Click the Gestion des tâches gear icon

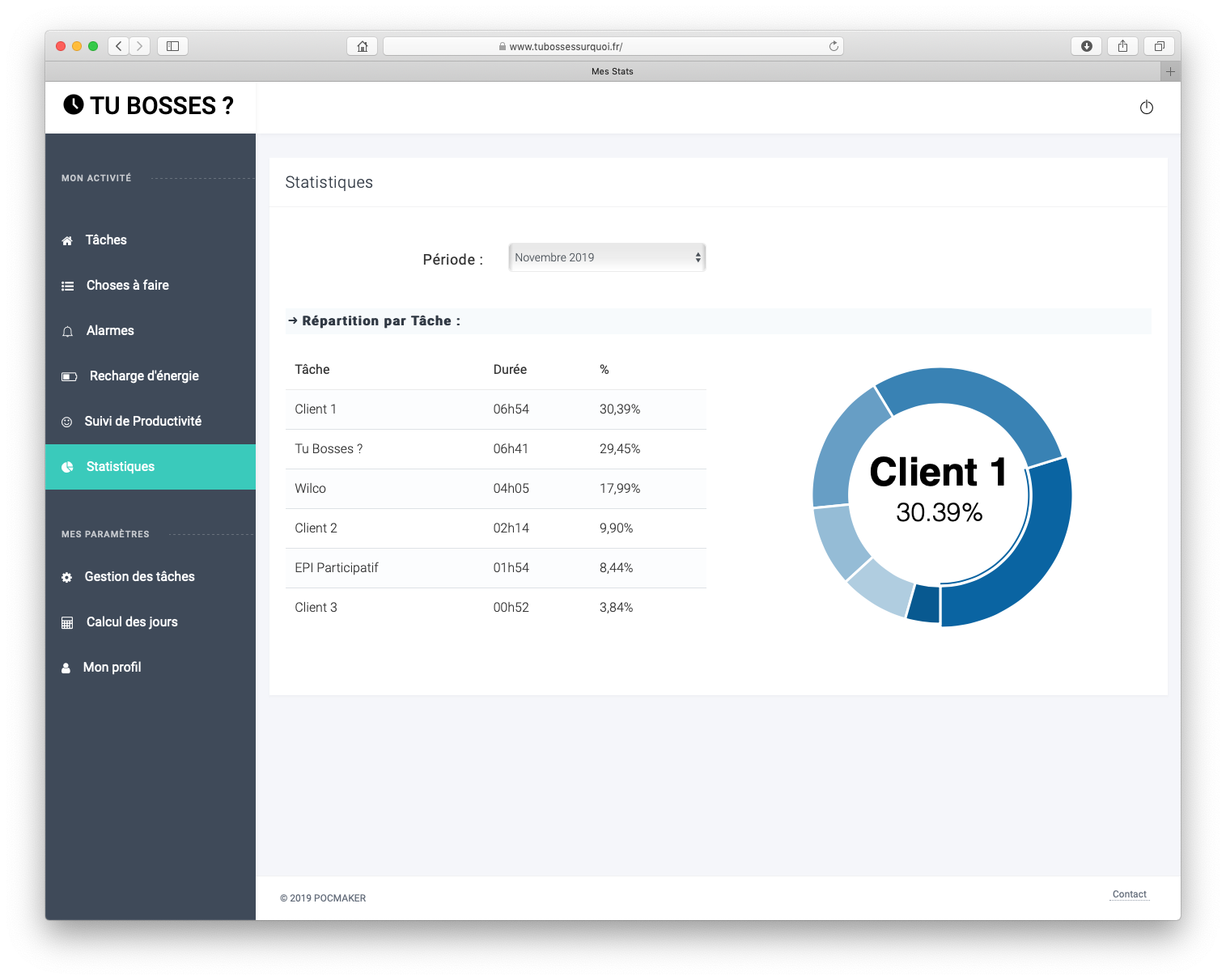click(x=67, y=578)
